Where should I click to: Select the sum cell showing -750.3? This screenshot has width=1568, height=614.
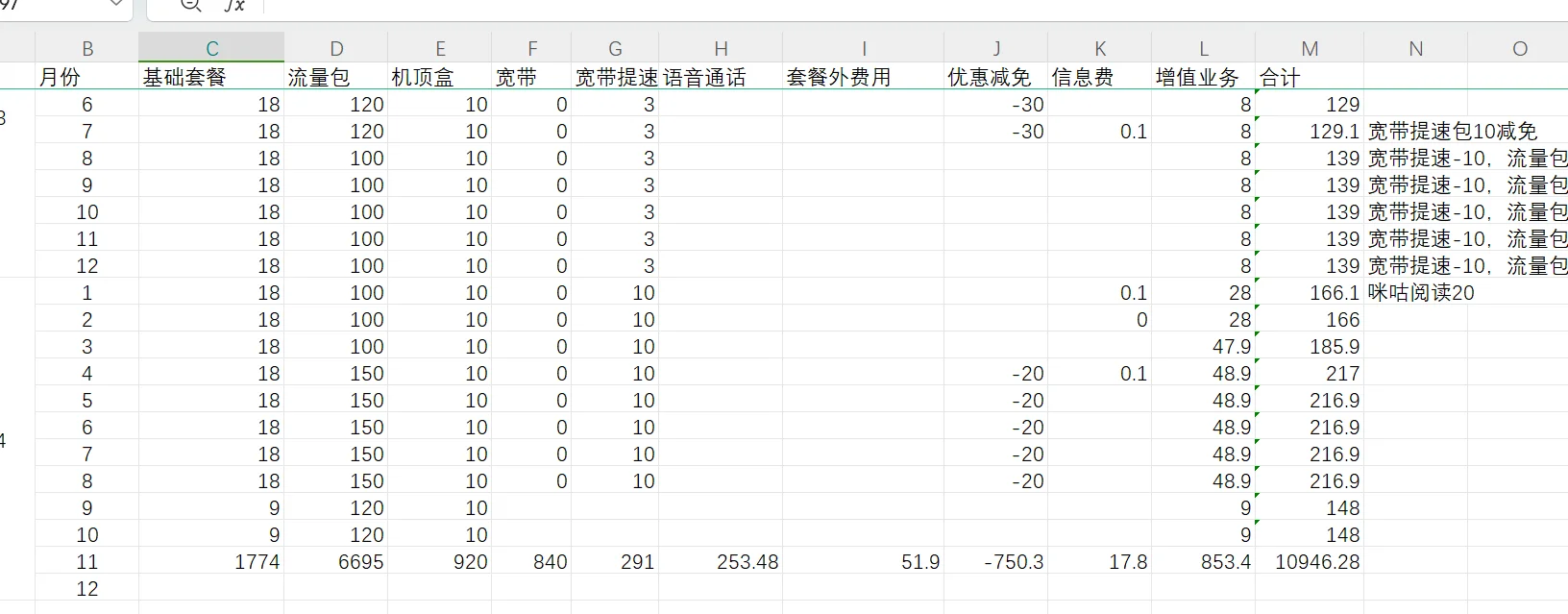(996, 562)
